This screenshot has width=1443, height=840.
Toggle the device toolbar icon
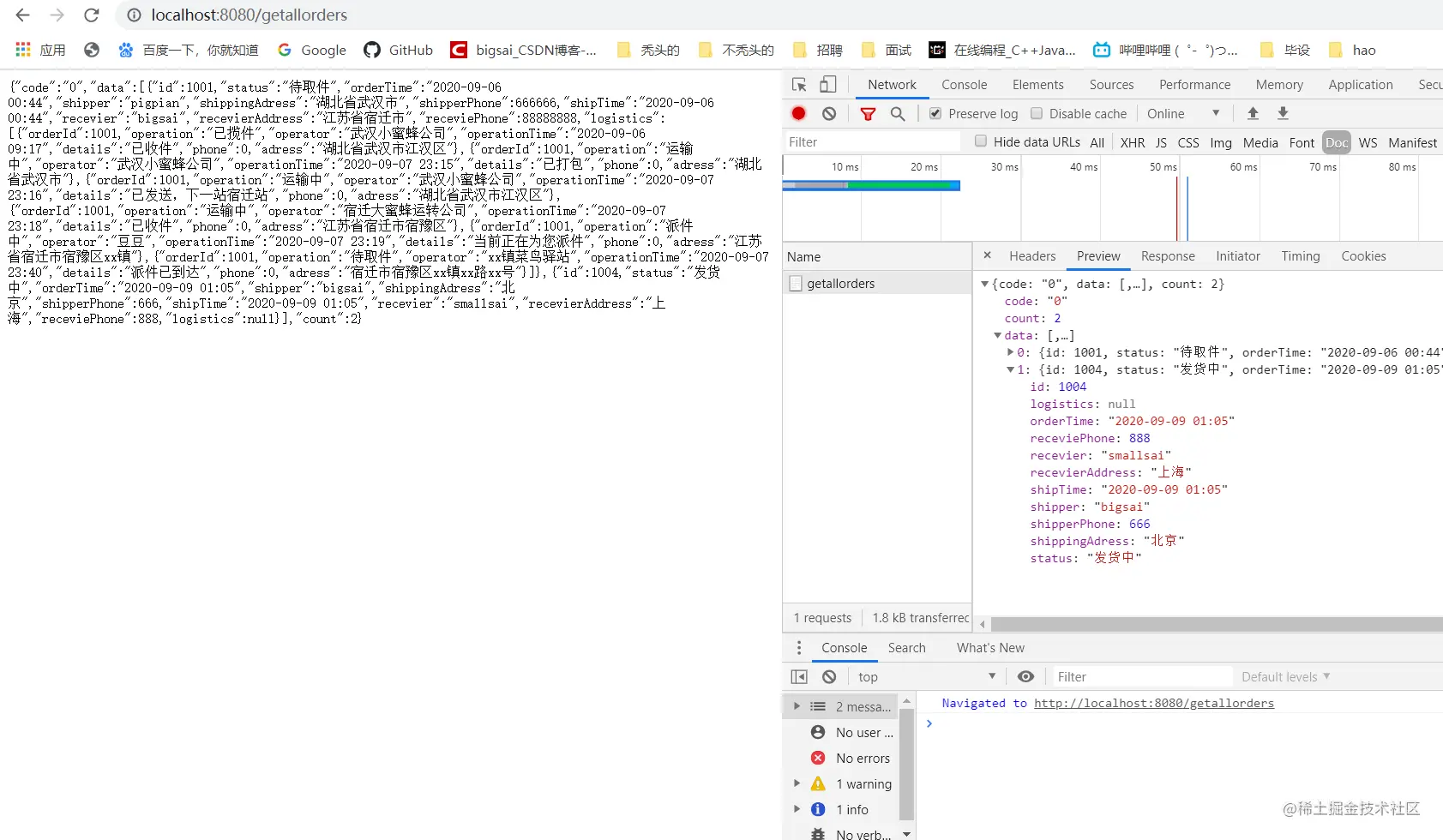click(827, 84)
